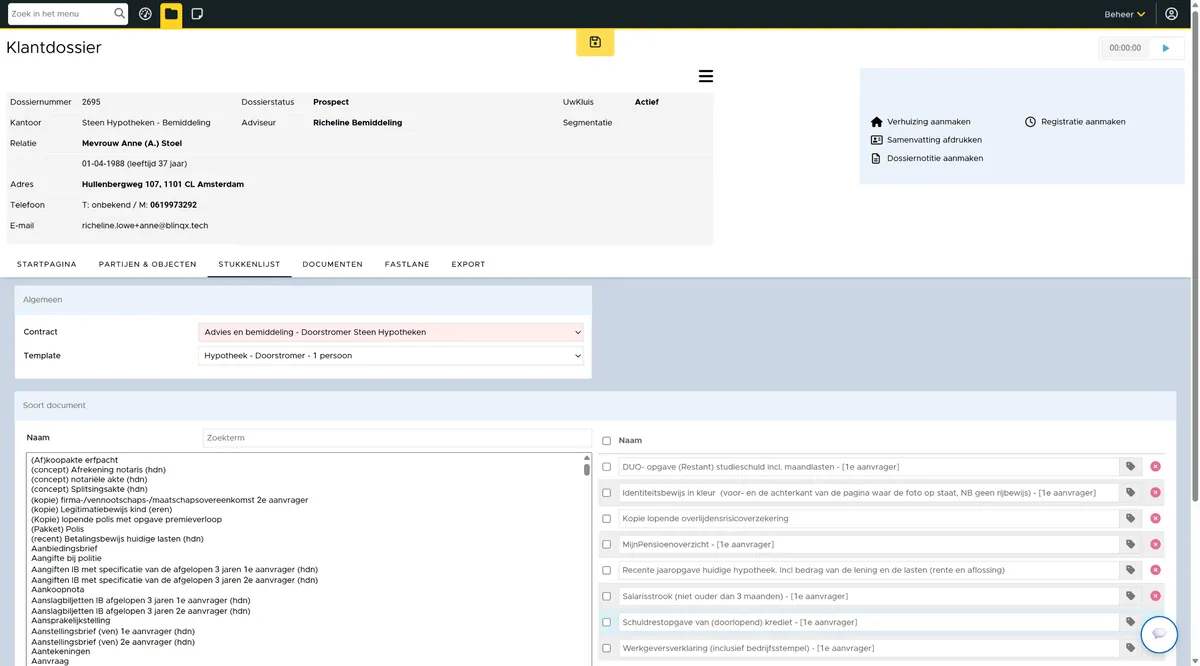Image resolution: width=1200 pixels, height=666 pixels.
Task: Open the dashboard gauge icon in top bar
Action: click(145, 14)
